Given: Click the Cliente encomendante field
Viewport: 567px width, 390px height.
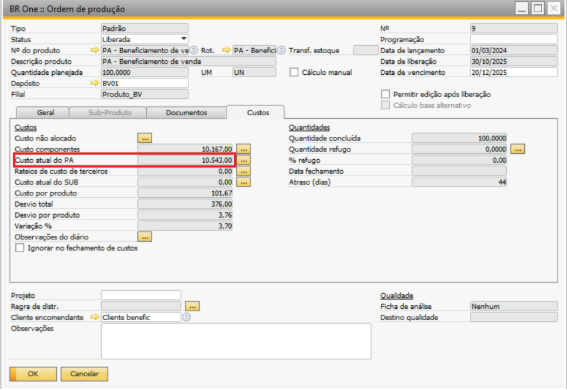Looking at the screenshot, I should tap(141, 317).
